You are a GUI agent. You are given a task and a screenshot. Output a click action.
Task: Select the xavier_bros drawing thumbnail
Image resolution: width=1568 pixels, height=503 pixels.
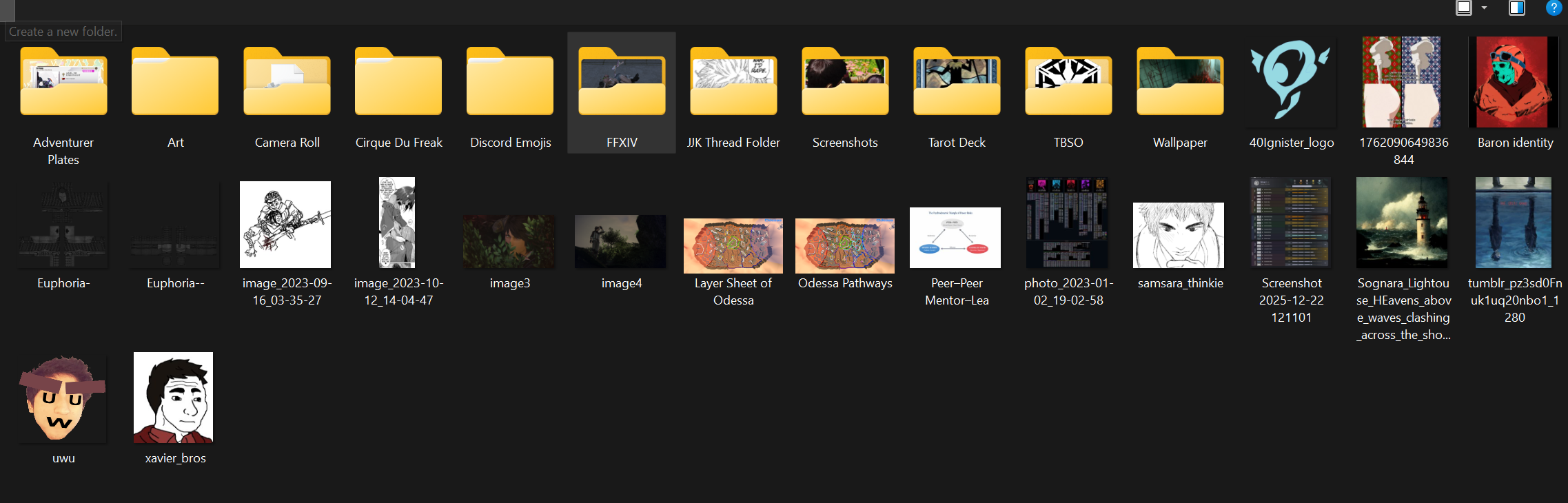174,398
